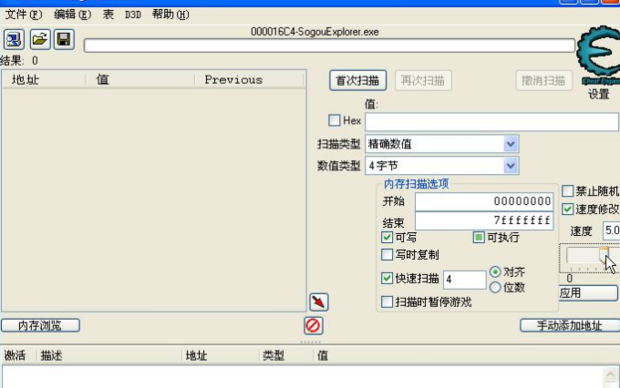Open the process list icon
This screenshot has width=620, height=388.
(14, 40)
